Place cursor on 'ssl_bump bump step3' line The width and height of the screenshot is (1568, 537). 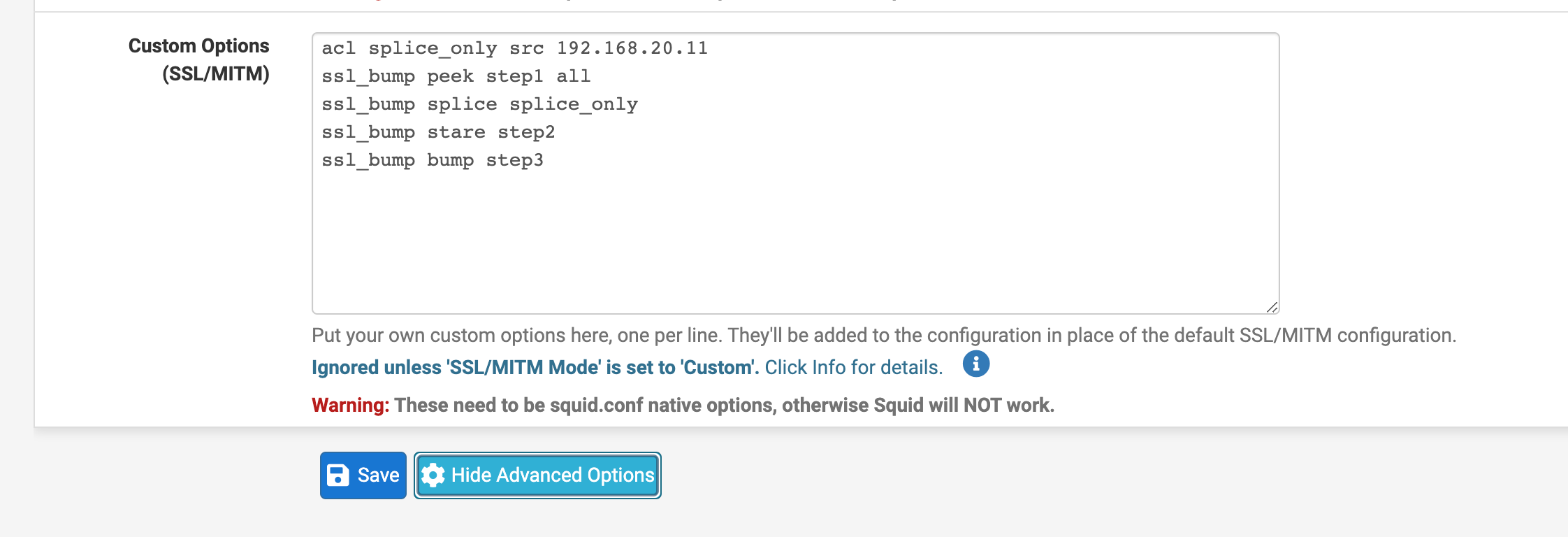(433, 160)
